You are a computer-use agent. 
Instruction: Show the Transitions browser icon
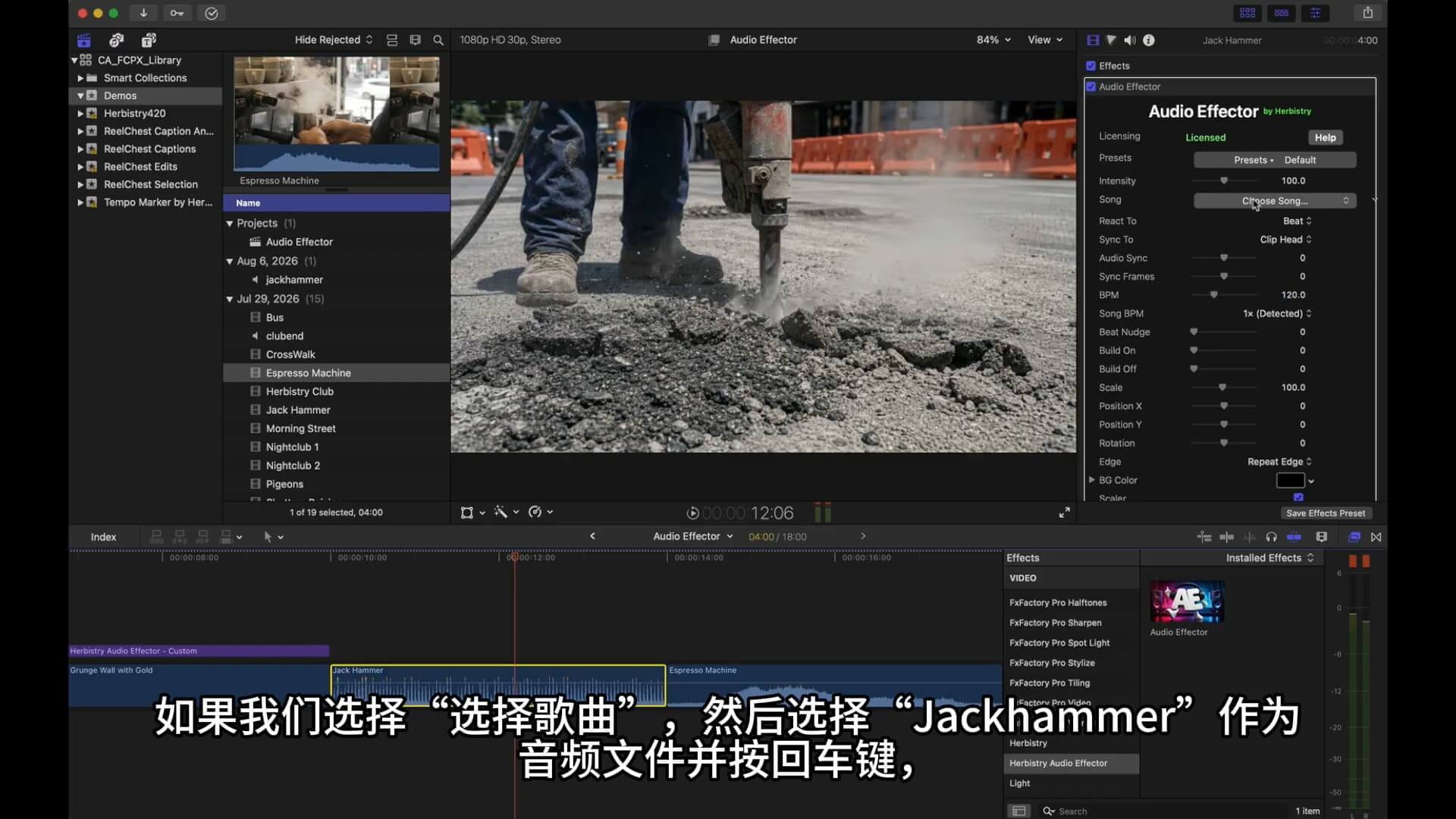[1376, 537]
